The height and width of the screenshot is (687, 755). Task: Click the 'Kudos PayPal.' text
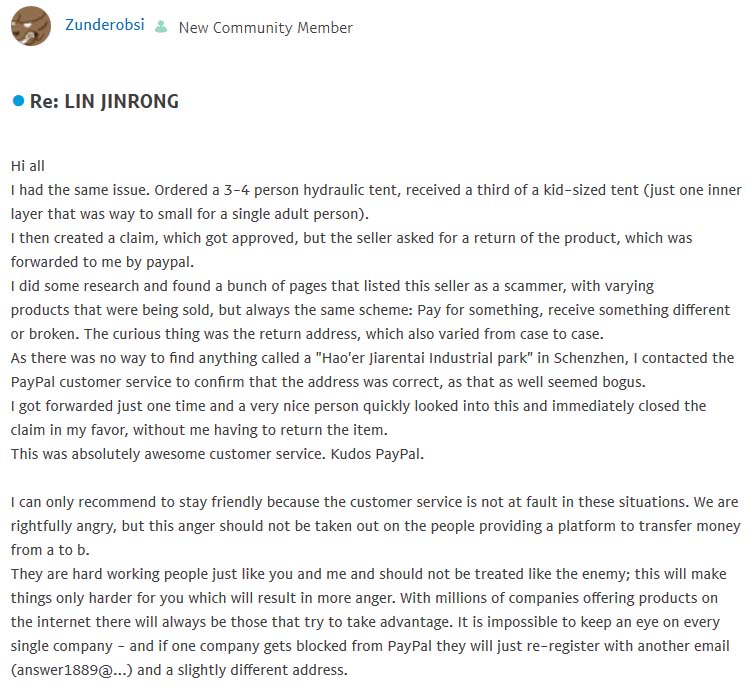[x=397, y=454]
